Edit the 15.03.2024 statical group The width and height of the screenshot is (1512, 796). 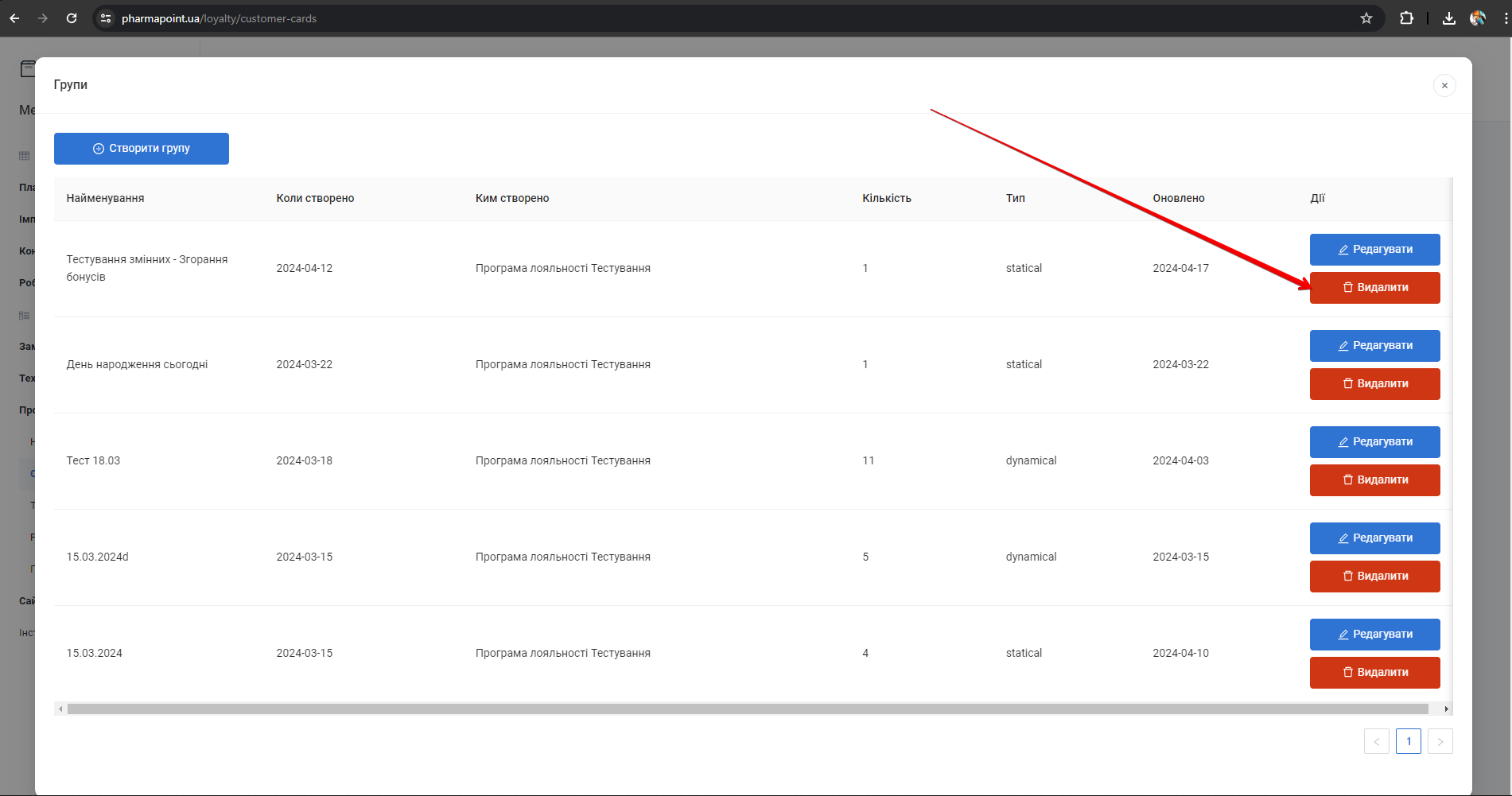pos(1374,635)
